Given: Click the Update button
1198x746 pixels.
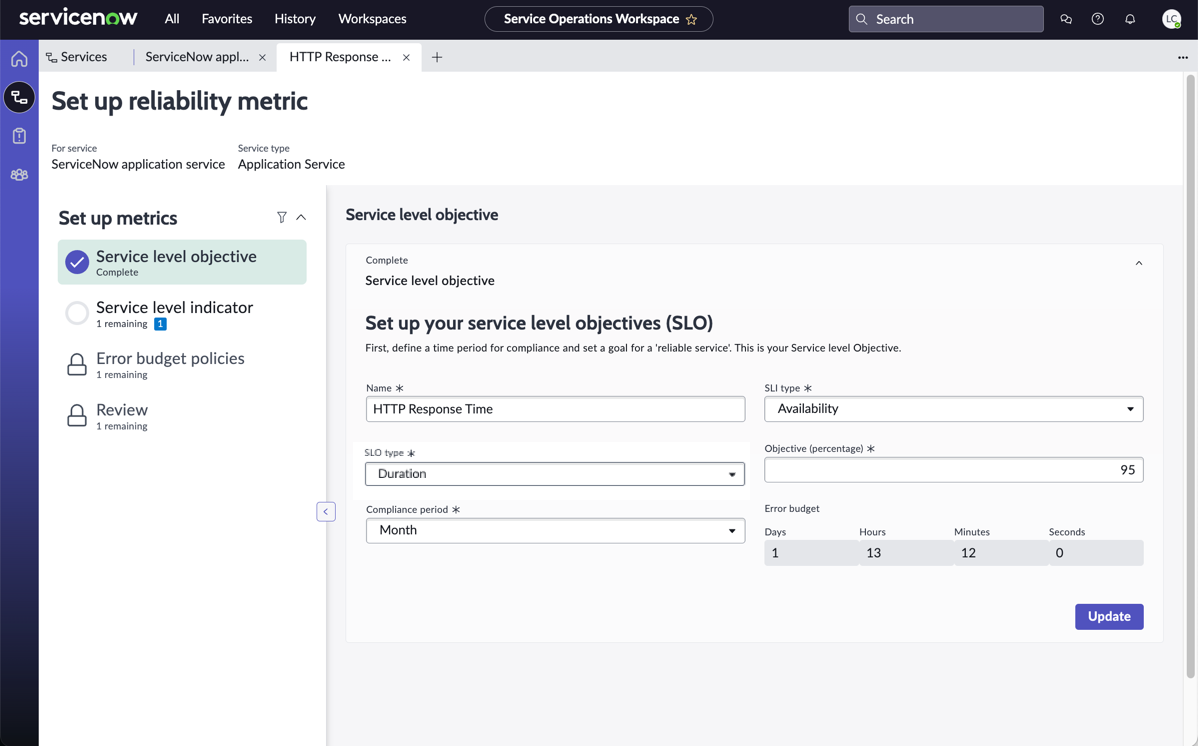Looking at the screenshot, I should (1109, 617).
